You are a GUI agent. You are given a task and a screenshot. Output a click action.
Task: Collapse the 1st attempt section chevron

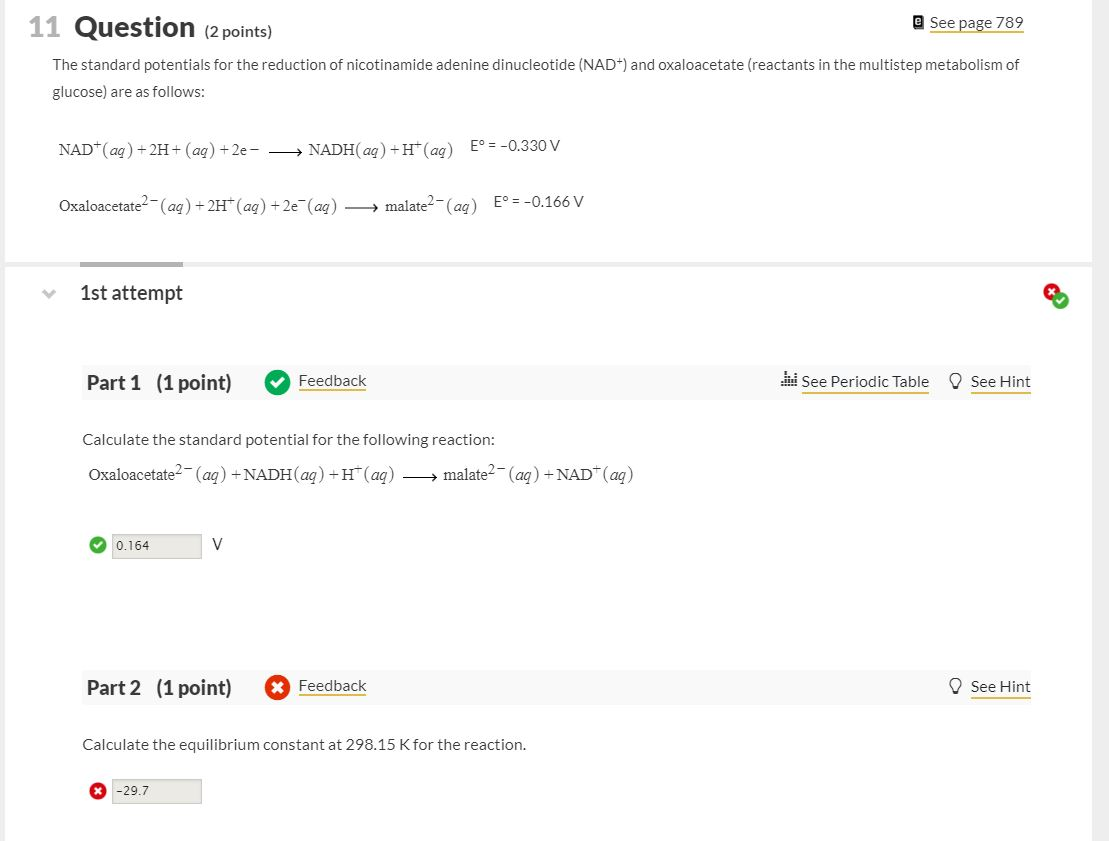48,292
